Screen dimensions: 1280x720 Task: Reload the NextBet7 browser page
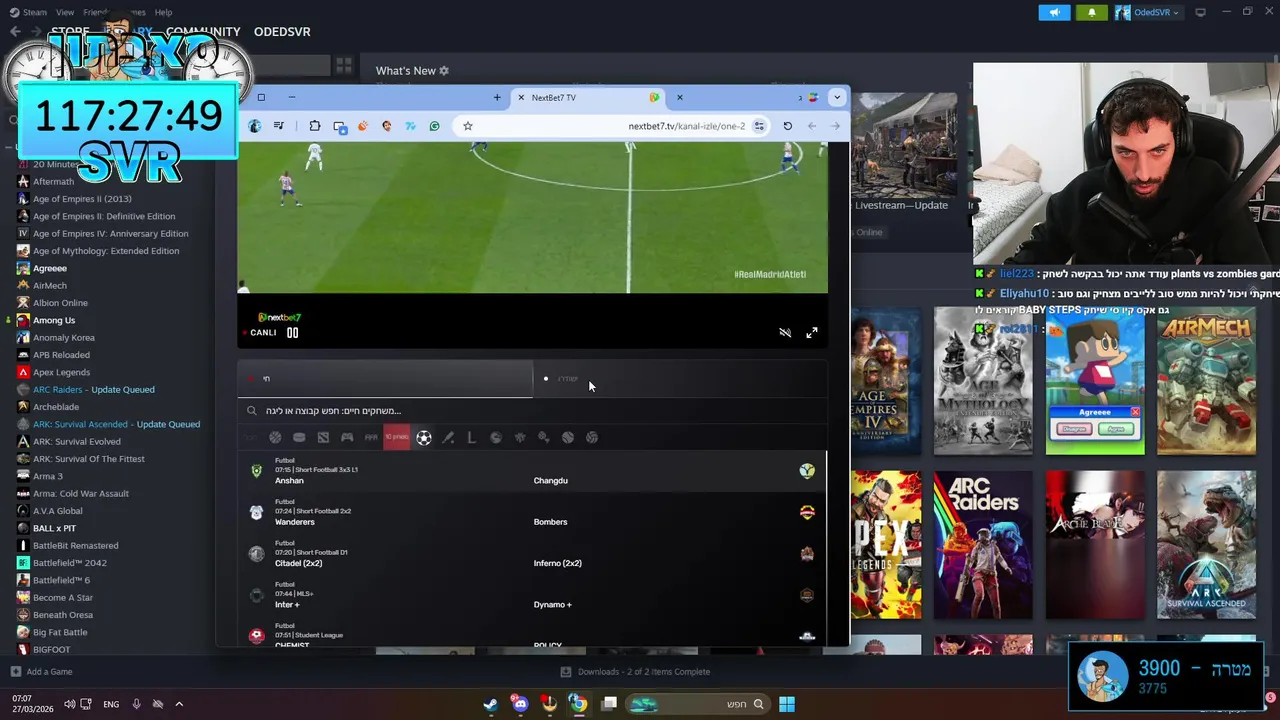(787, 126)
